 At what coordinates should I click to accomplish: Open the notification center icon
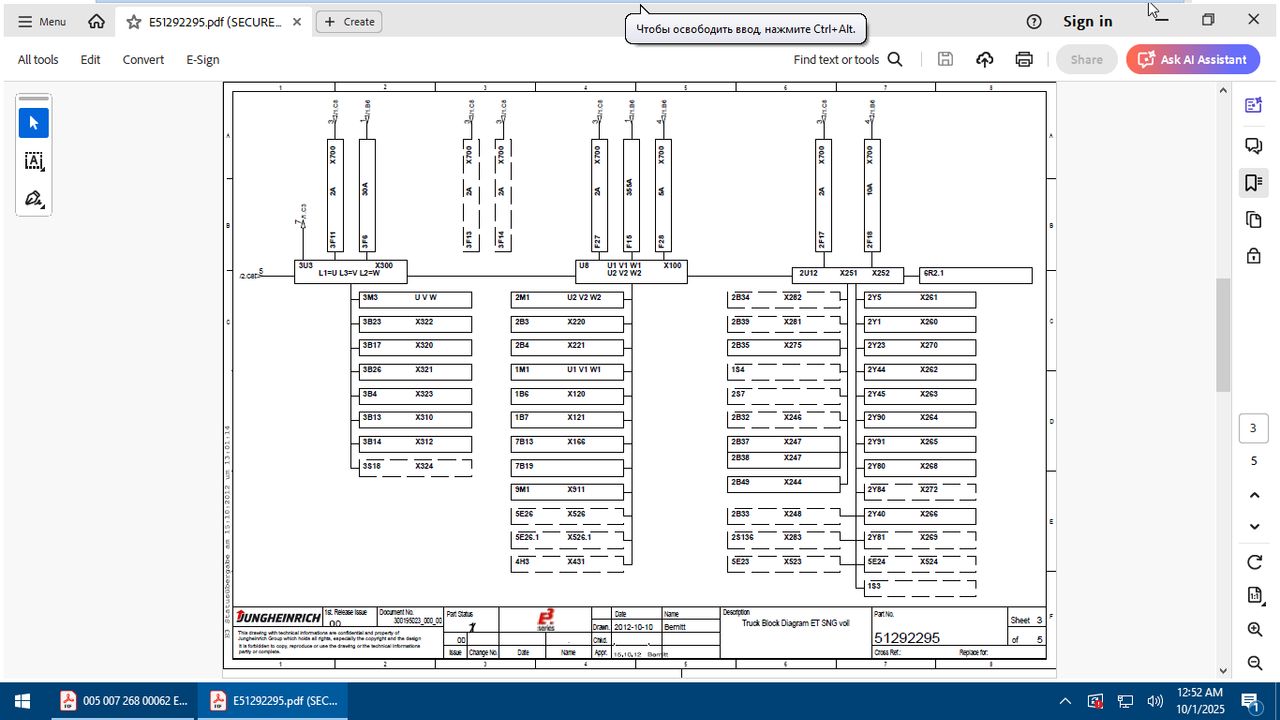coord(1249,701)
